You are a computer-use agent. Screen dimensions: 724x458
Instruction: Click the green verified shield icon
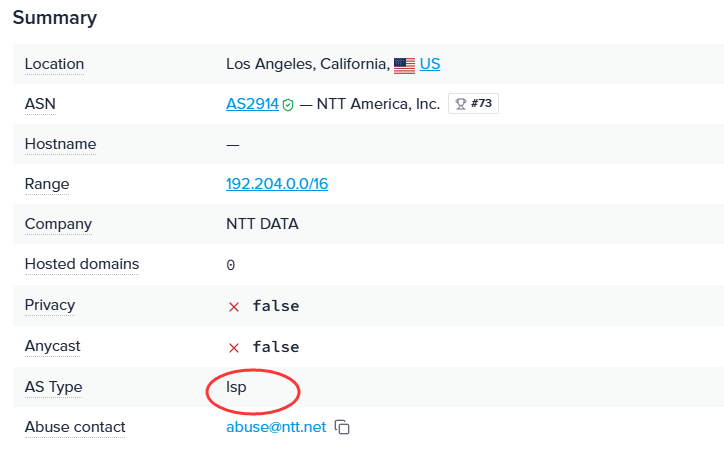pyautogui.click(x=288, y=105)
